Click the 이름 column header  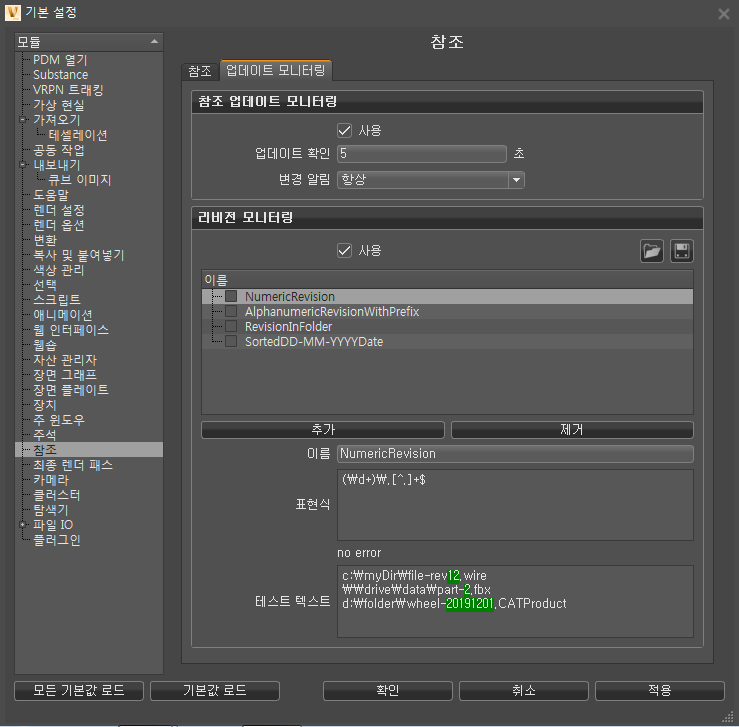(x=447, y=280)
